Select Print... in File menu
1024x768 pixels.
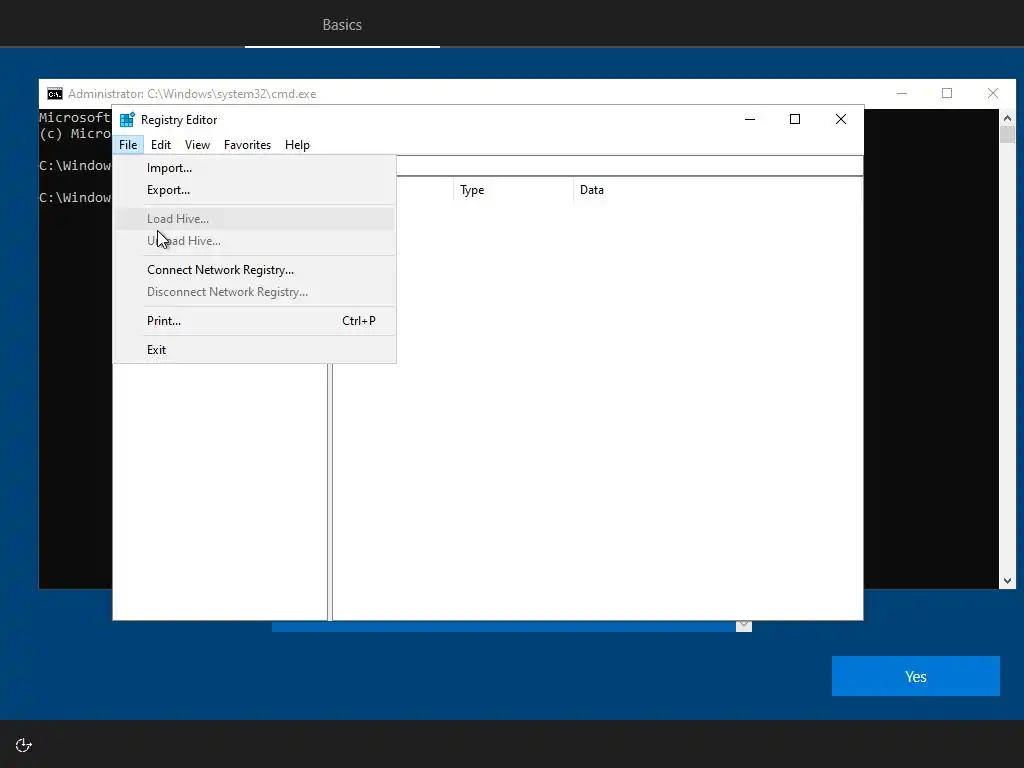(255, 321)
